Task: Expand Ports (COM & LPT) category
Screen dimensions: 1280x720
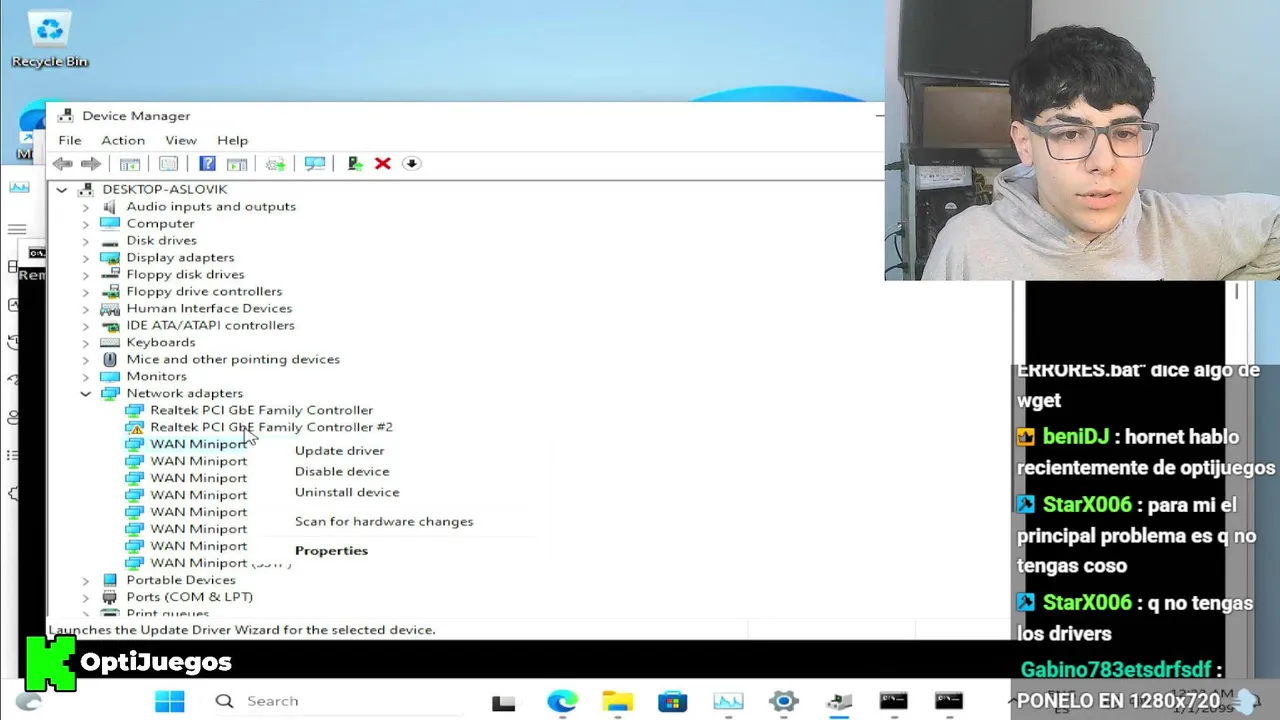Action: (x=85, y=598)
